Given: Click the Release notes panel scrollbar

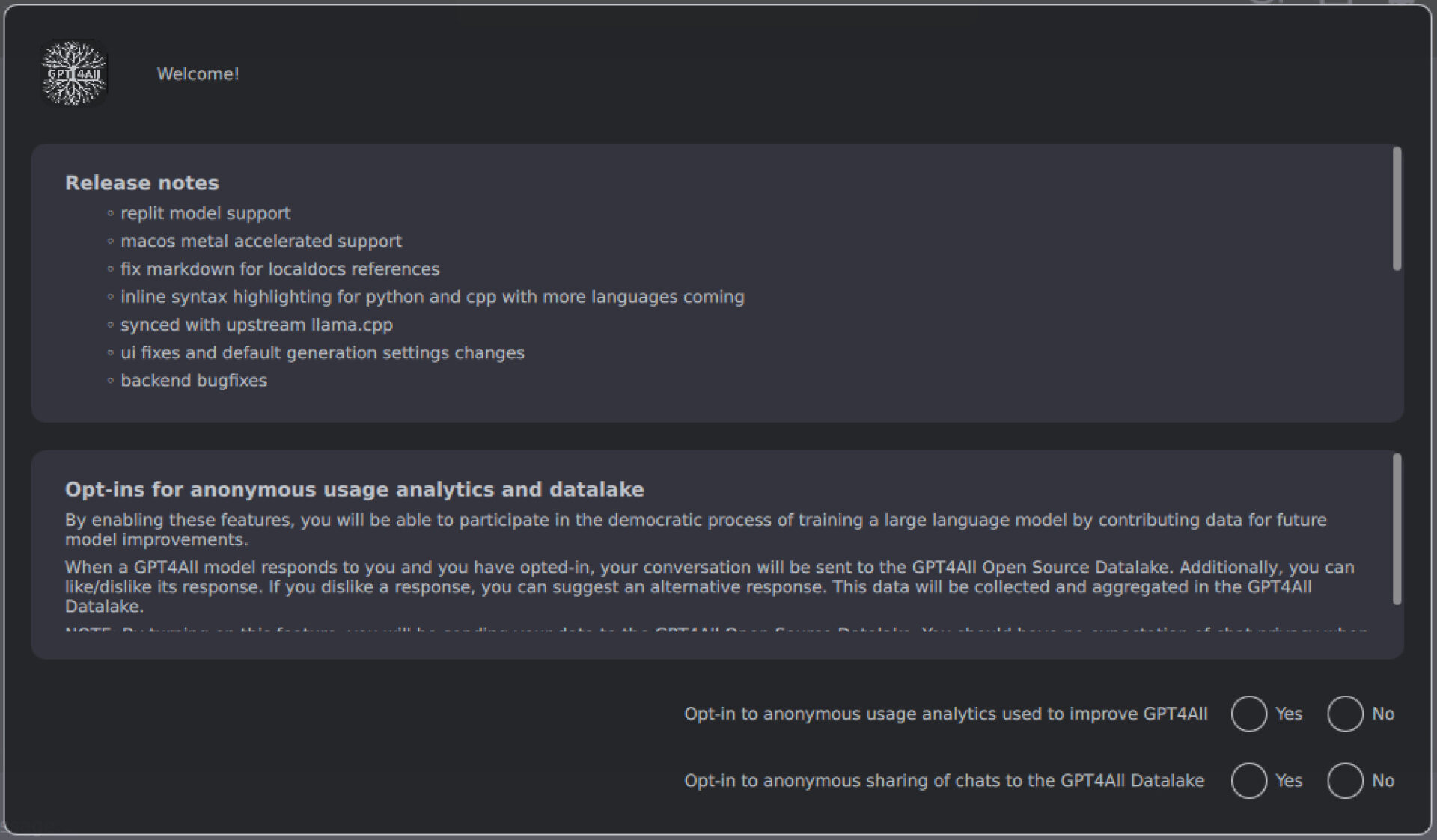Looking at the screenshot, I should pos(1397,209).
